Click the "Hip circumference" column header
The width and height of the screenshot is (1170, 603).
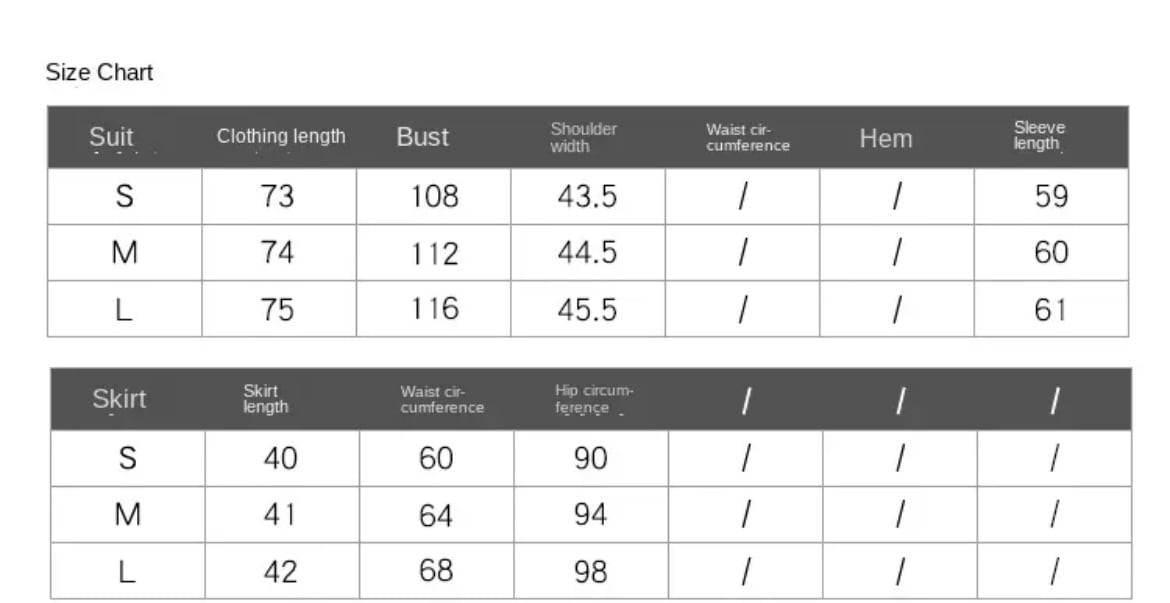594,399
